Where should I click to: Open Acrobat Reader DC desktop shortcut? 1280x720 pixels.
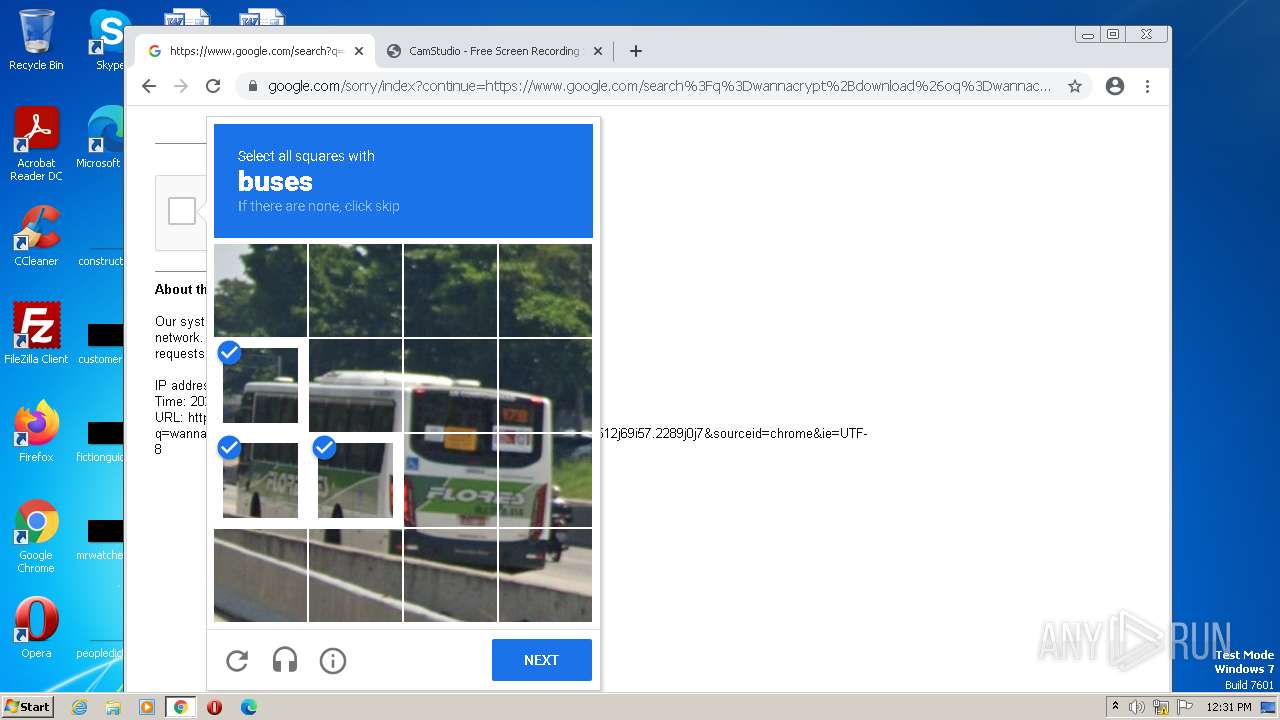click(36, 144)
